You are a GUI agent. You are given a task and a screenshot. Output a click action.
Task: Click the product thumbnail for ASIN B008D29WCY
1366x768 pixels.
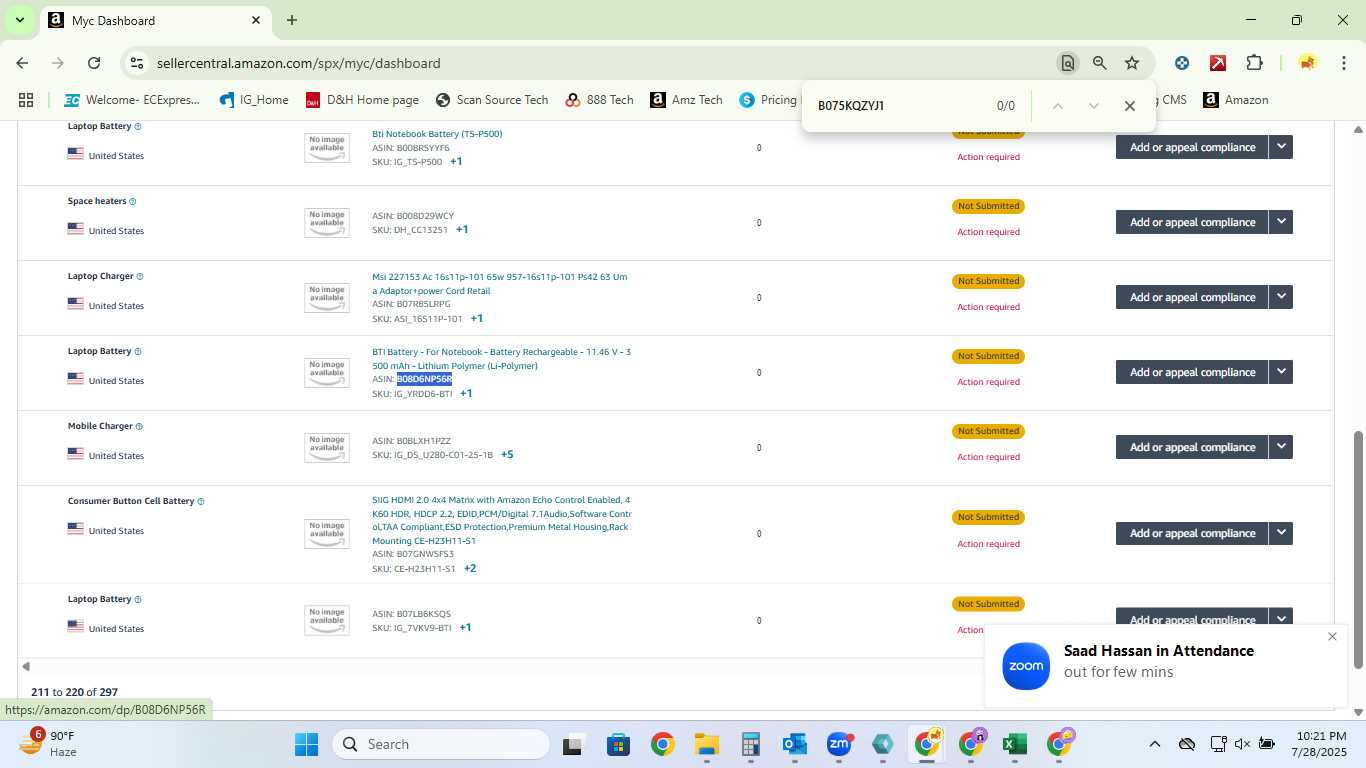point(327,222)
